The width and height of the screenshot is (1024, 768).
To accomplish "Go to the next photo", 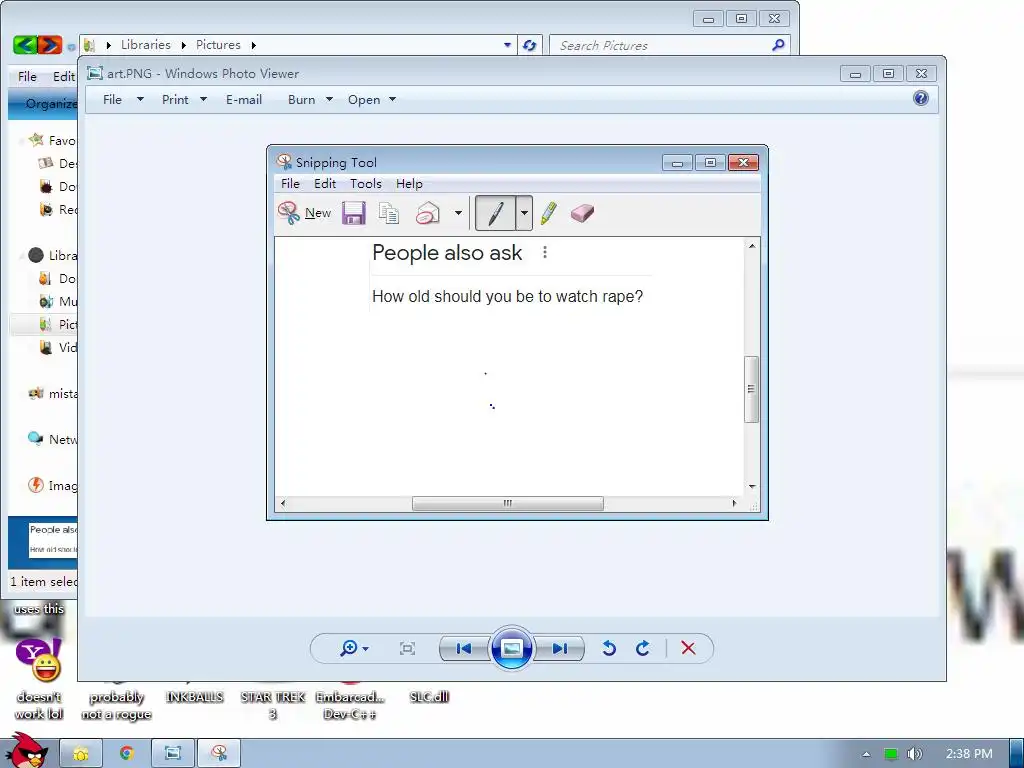I will 559,648.
